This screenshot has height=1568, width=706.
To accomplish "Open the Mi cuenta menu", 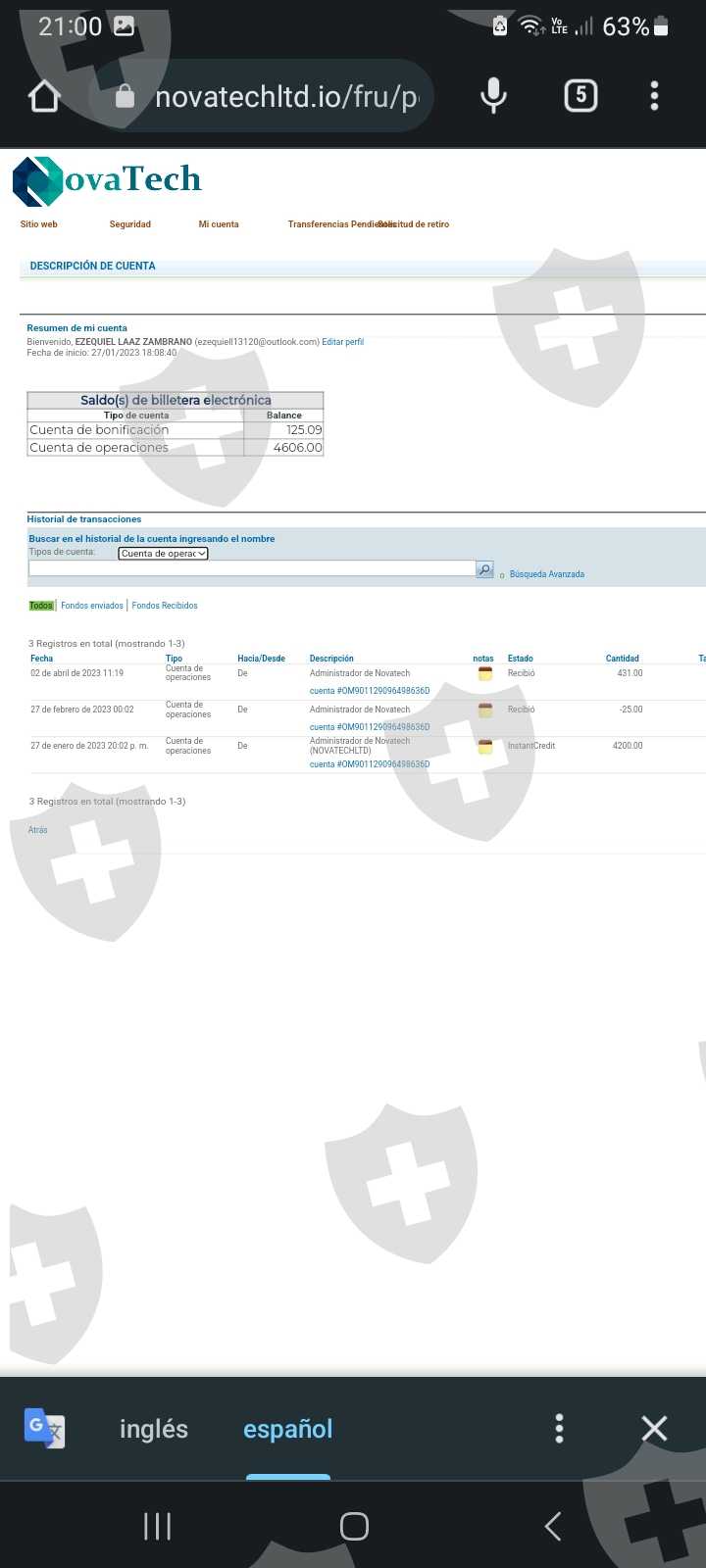I will click(219, 224).
